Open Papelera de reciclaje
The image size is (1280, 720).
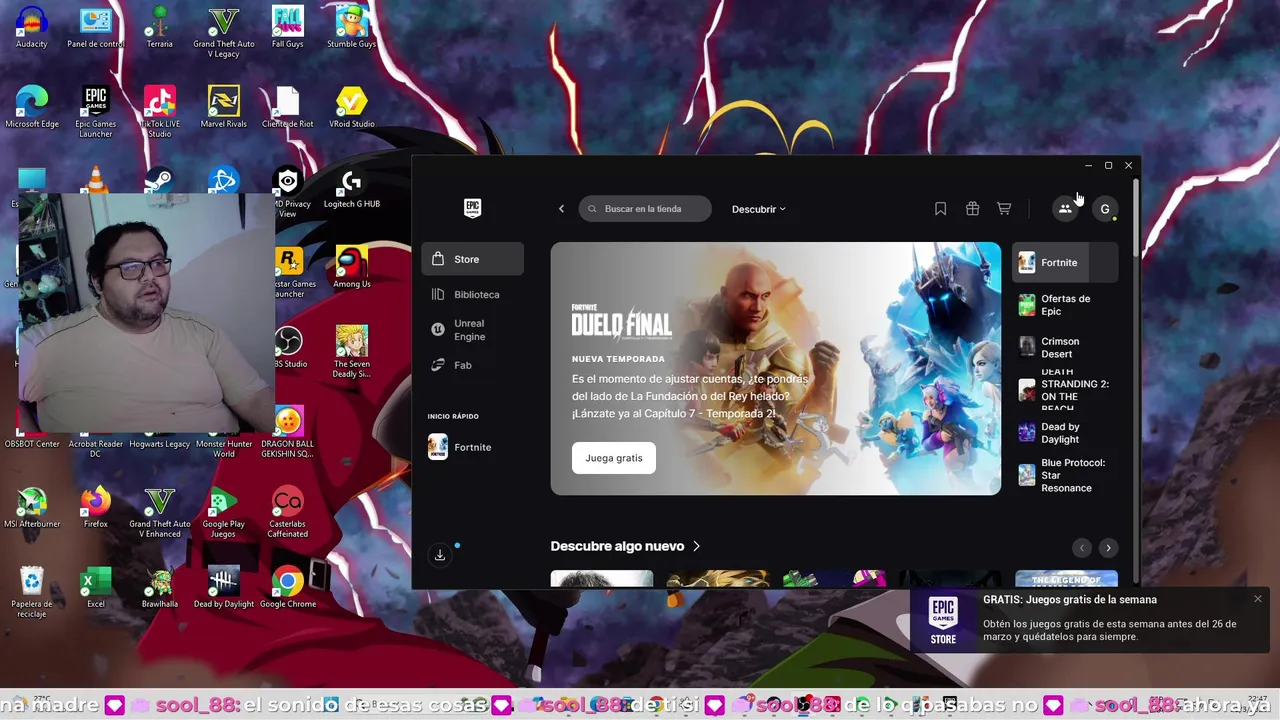(32, 592)
